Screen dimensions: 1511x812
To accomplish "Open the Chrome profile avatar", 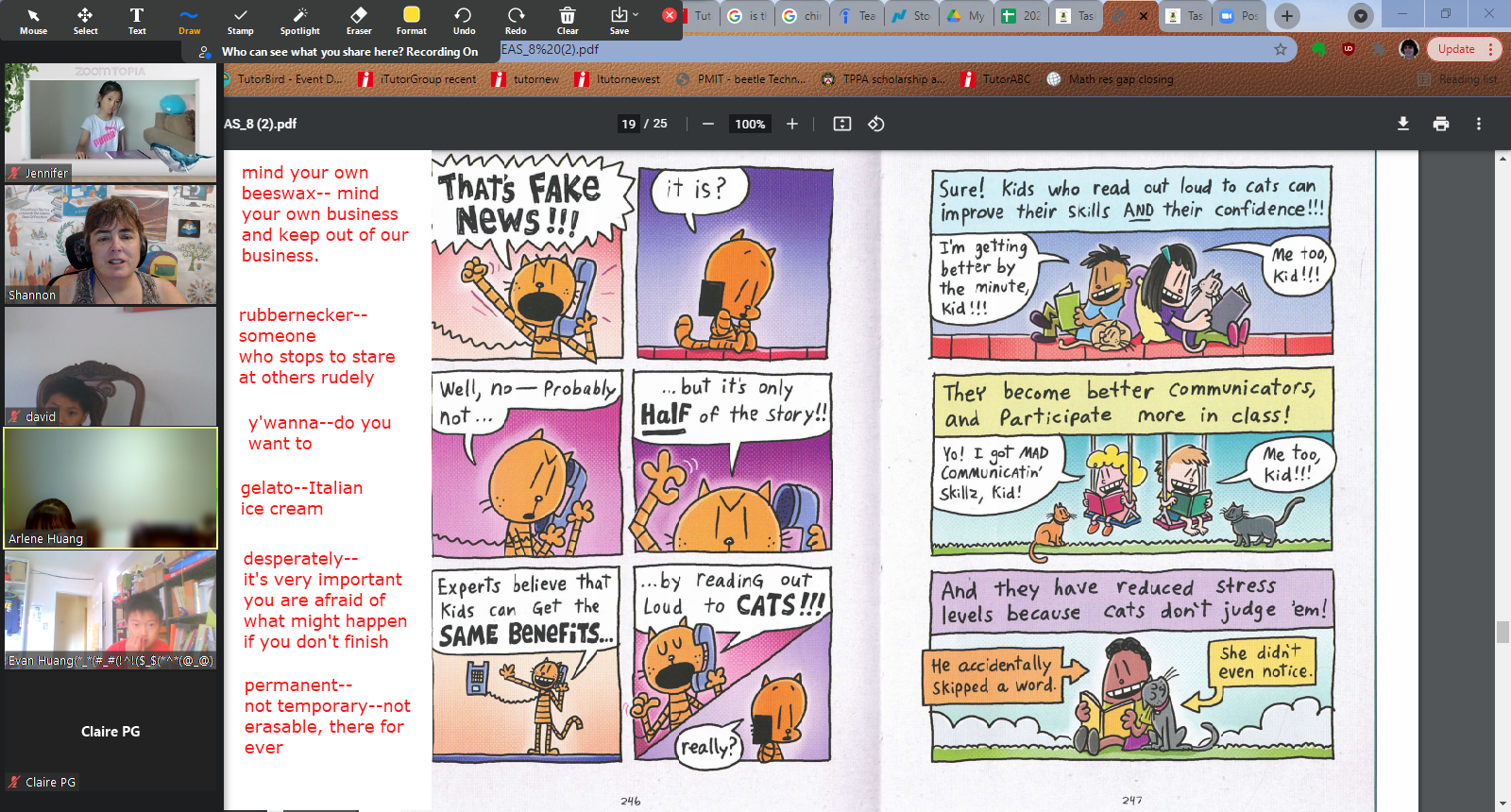I will tap(1409, 49).
